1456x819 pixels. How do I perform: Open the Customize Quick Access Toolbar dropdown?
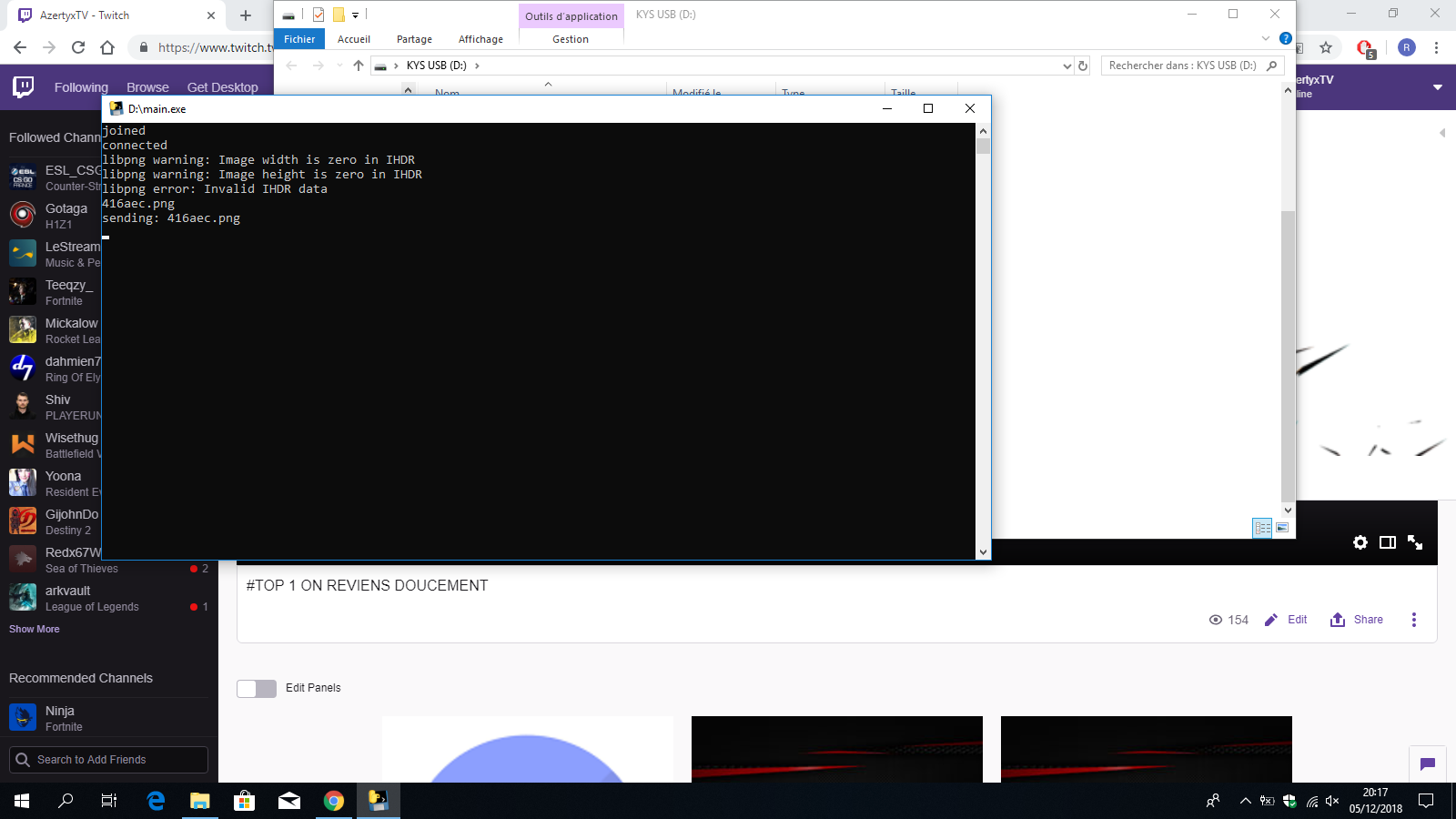(356, 15)
